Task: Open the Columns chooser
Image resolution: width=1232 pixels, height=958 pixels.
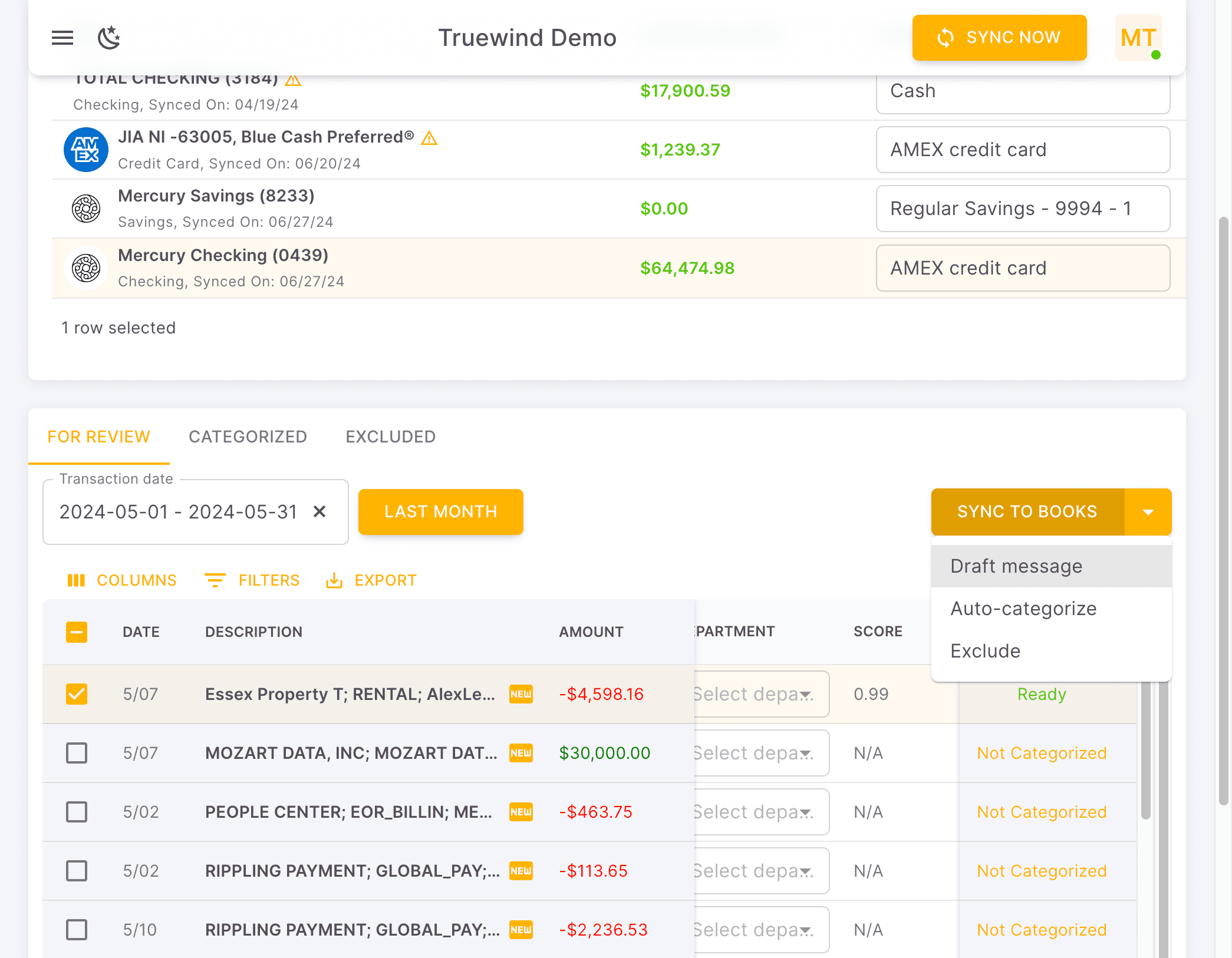Action: point(122,580)
